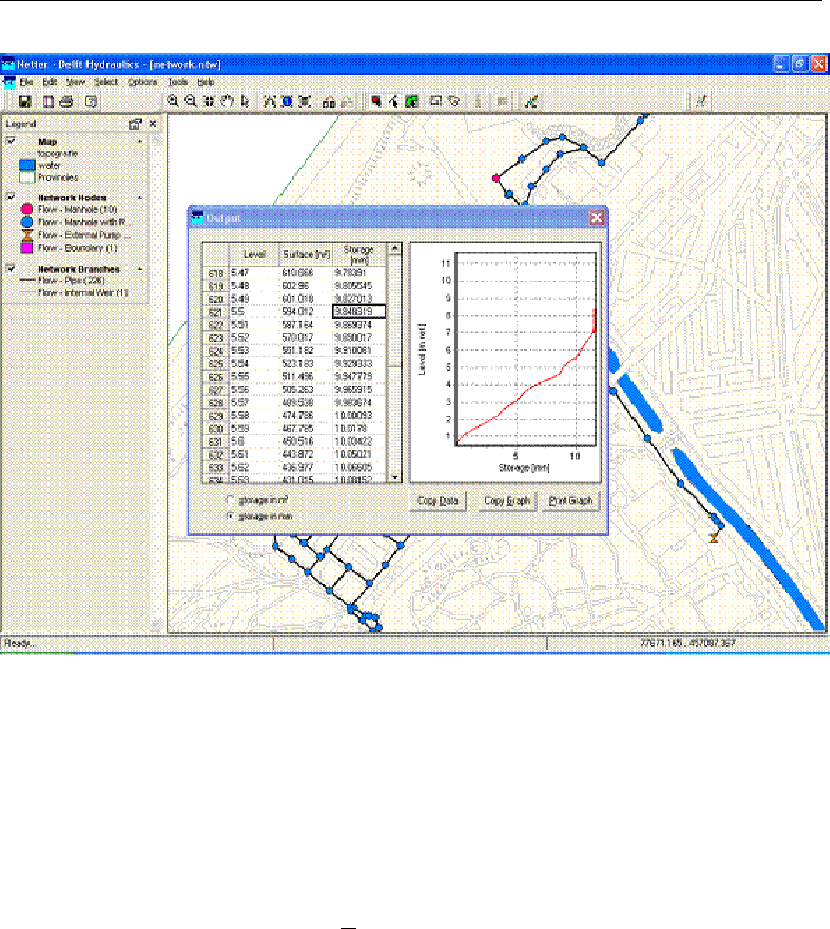The image size is (830, 929).
Task: Open the Help menu
Action: coord(206,82)
